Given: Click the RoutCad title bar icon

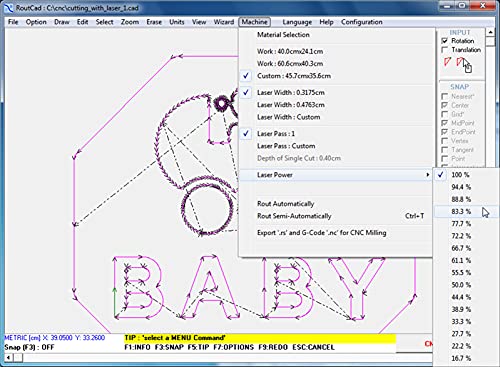Looking at the screenshot, I should coord(9,8).
